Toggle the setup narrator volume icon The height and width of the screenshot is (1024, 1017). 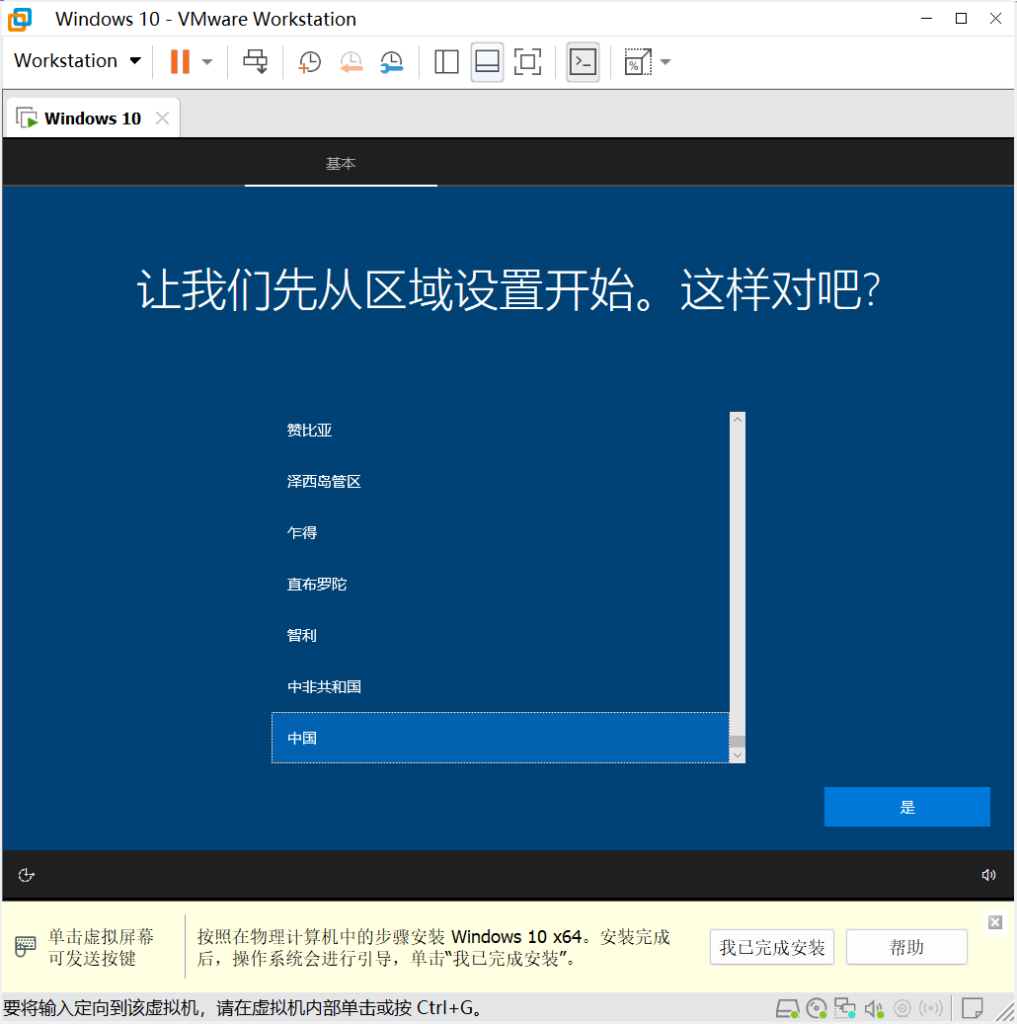click(x=988, y=875)
